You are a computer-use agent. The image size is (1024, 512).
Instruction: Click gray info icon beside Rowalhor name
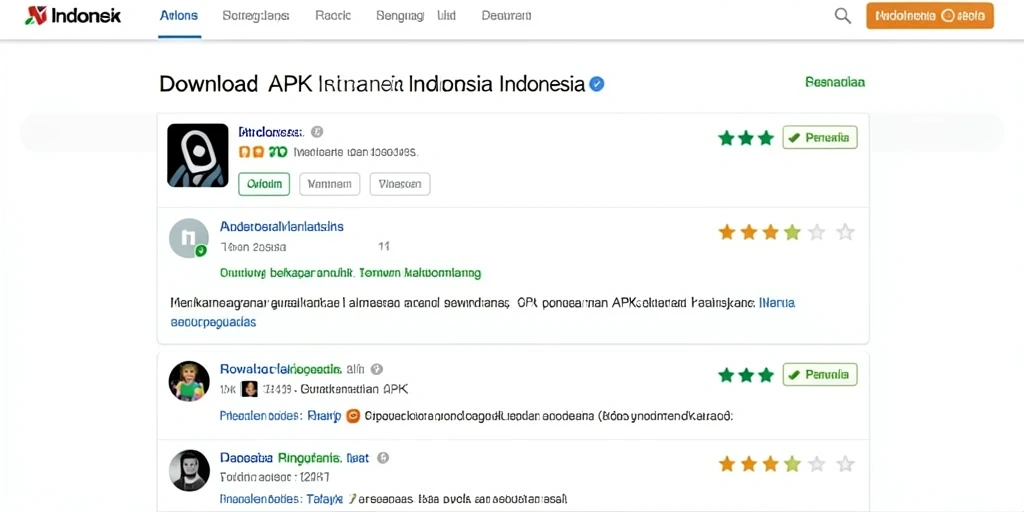point(376,369)
